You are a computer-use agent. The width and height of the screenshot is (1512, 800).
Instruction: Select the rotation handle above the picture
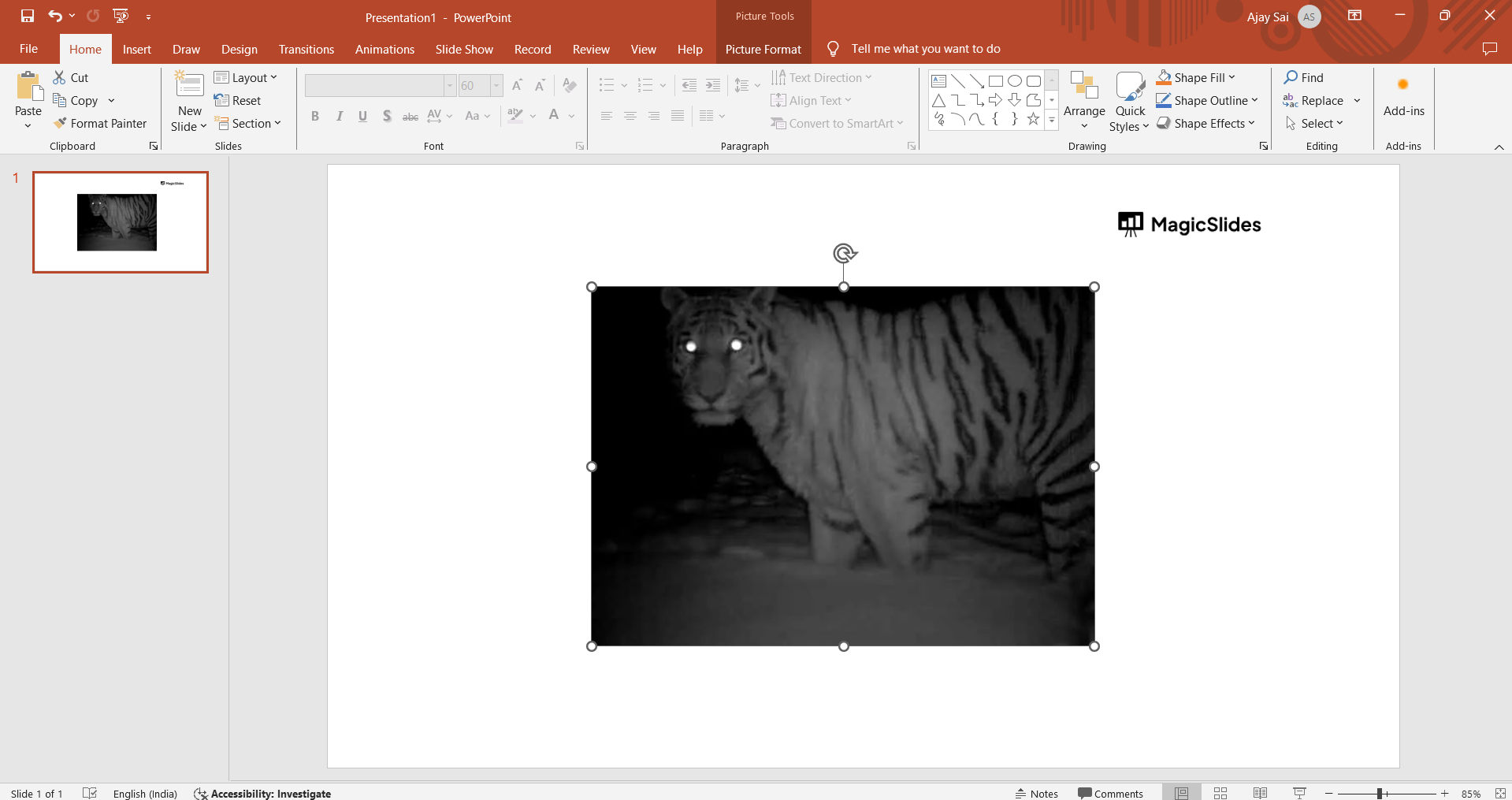point(844,253)
